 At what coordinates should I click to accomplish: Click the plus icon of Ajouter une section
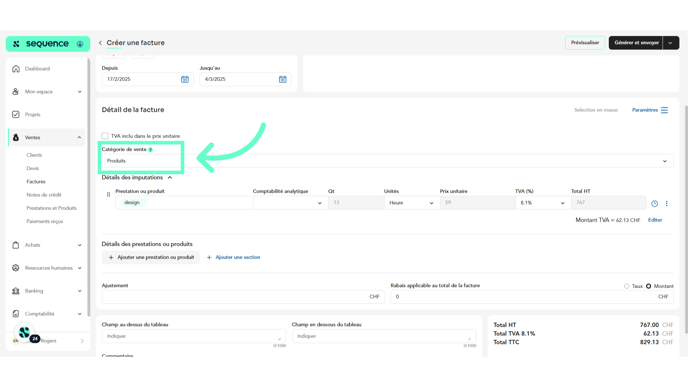[209, 258]
